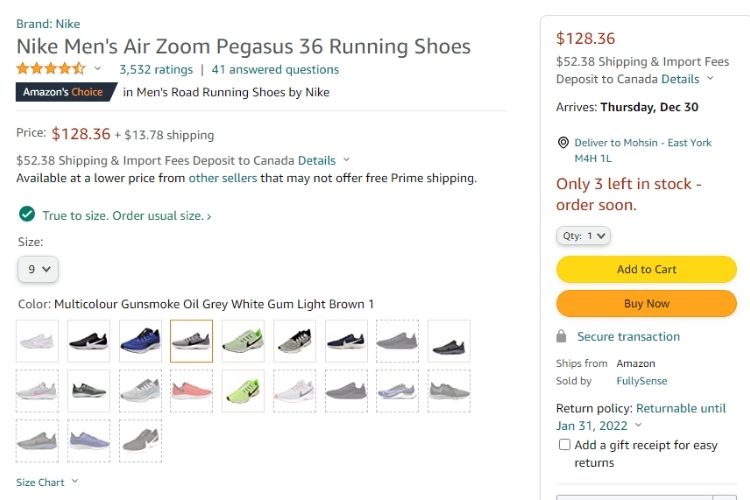The image size is (750, 500).
Task: Click the Add to Cart button
Action: (x=646, y=269)
